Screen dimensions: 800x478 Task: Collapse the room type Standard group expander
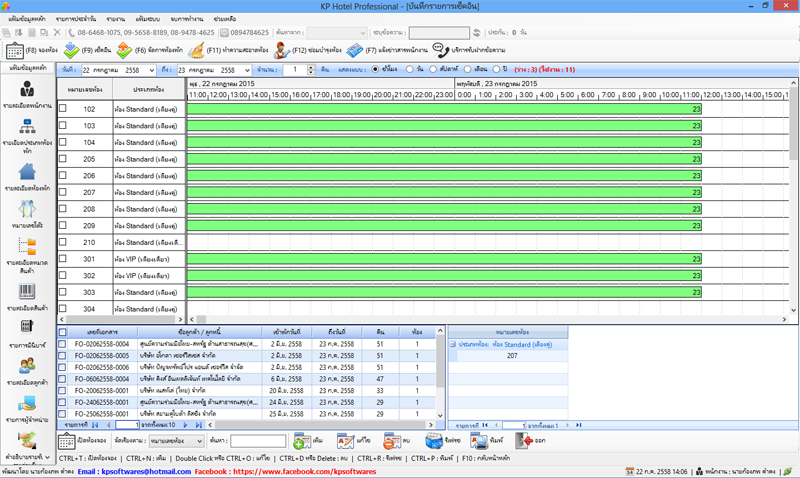tap(453, 344)
